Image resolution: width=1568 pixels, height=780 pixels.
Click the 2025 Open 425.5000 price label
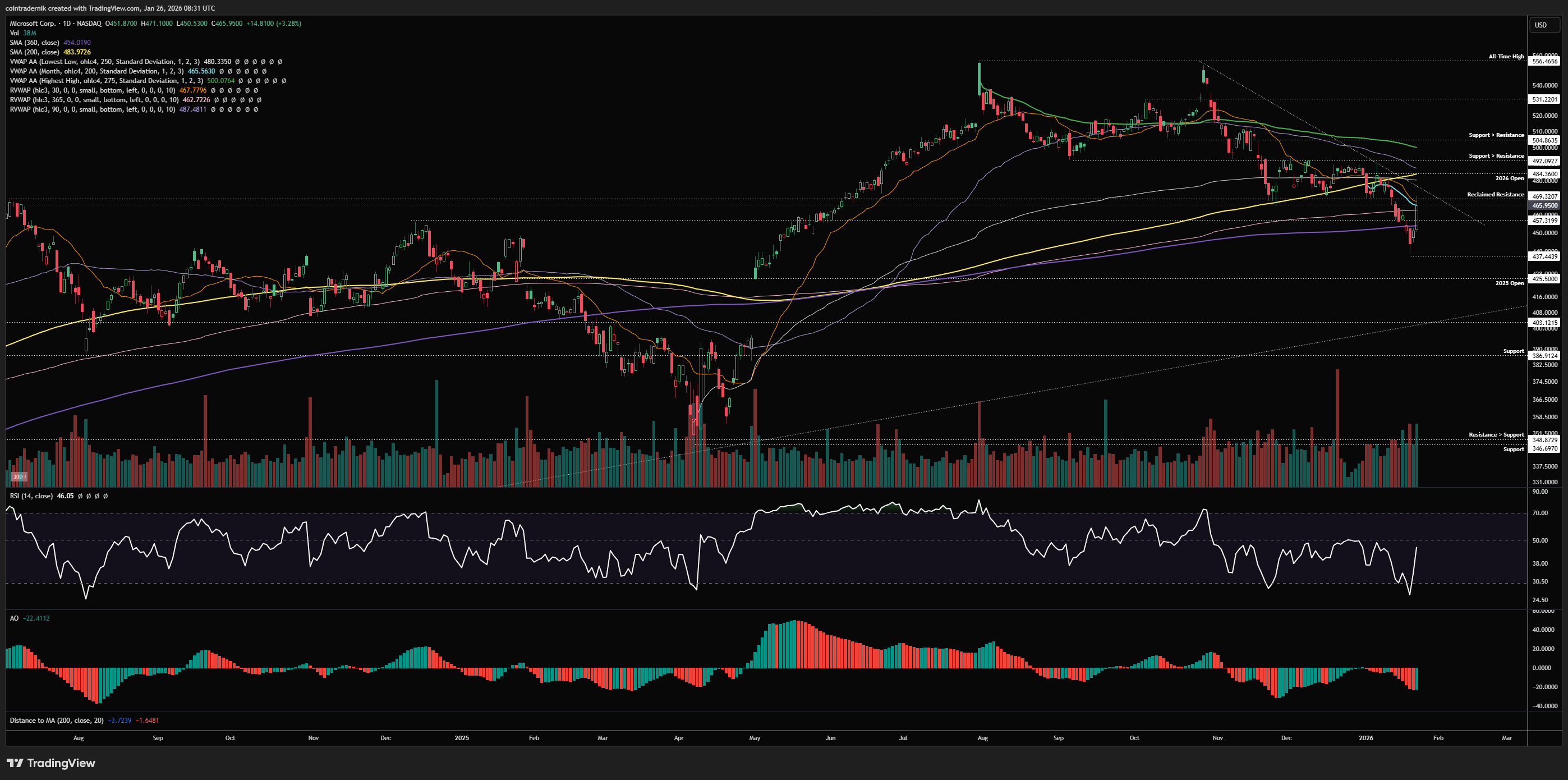[1545, 279]
